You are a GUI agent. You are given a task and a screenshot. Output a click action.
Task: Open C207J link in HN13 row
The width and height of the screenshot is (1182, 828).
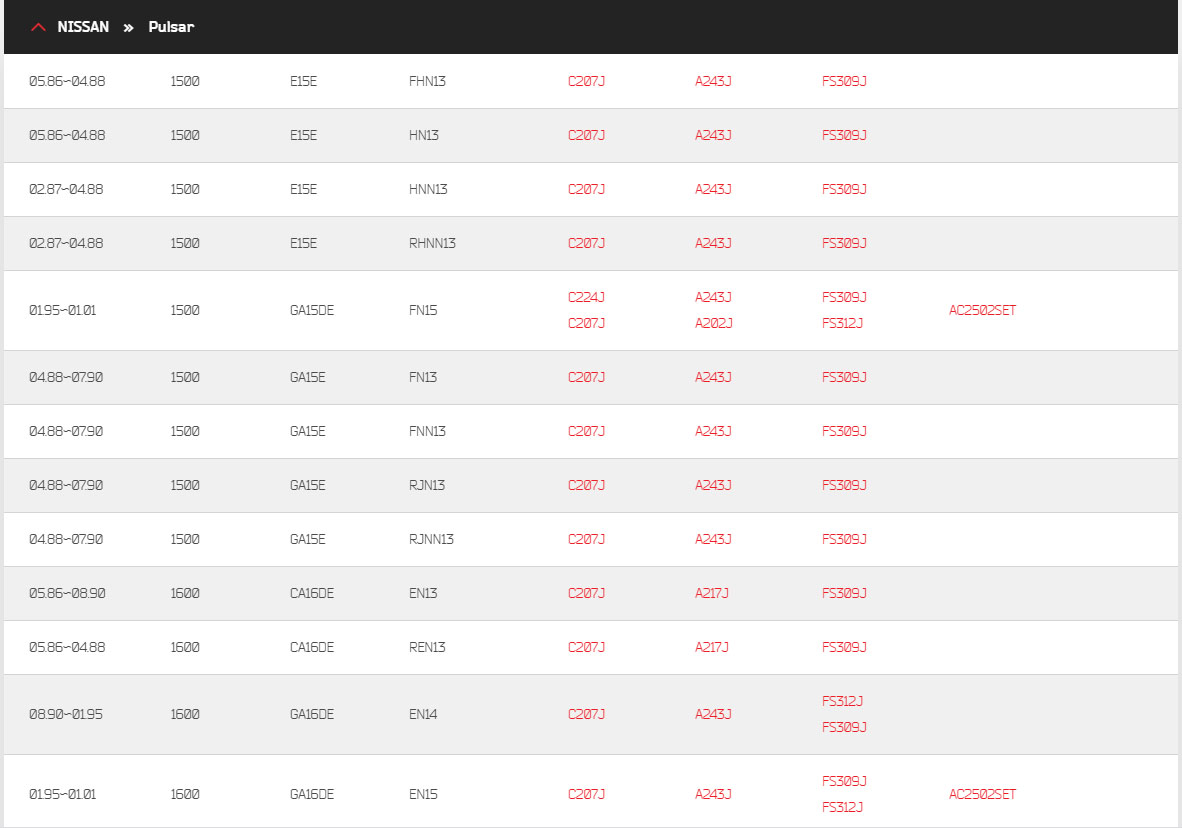(x=586, y=135)
